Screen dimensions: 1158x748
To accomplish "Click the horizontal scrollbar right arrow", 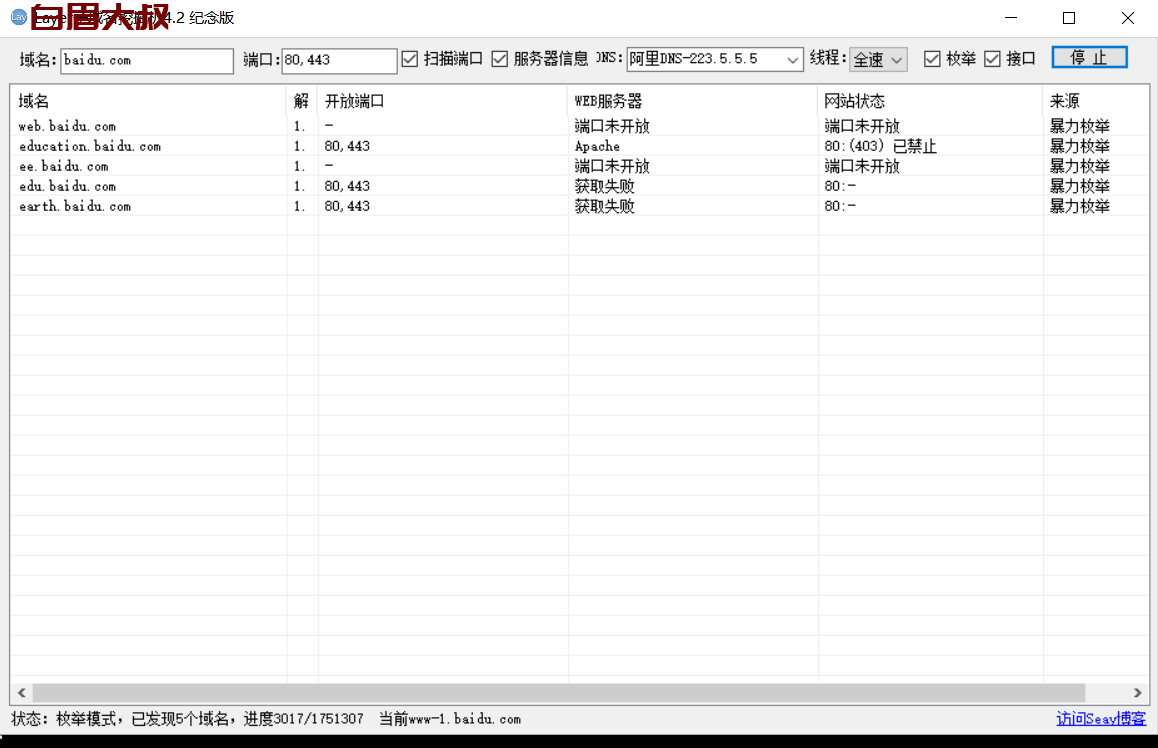I will (1137, 693).
